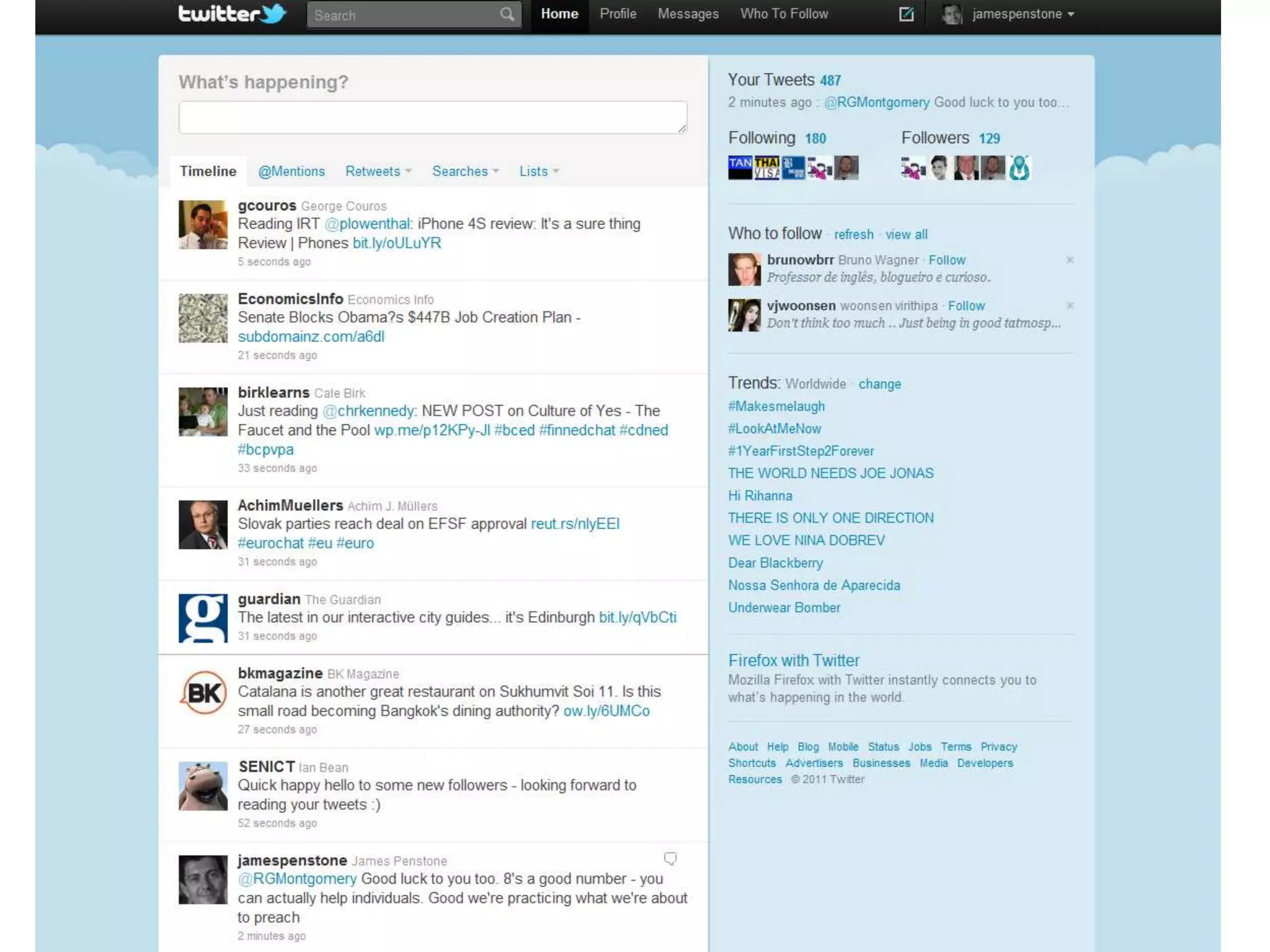Screen dimensions: 1270x952
Task: Click the search magnifier icon
Action: (507, 15)
